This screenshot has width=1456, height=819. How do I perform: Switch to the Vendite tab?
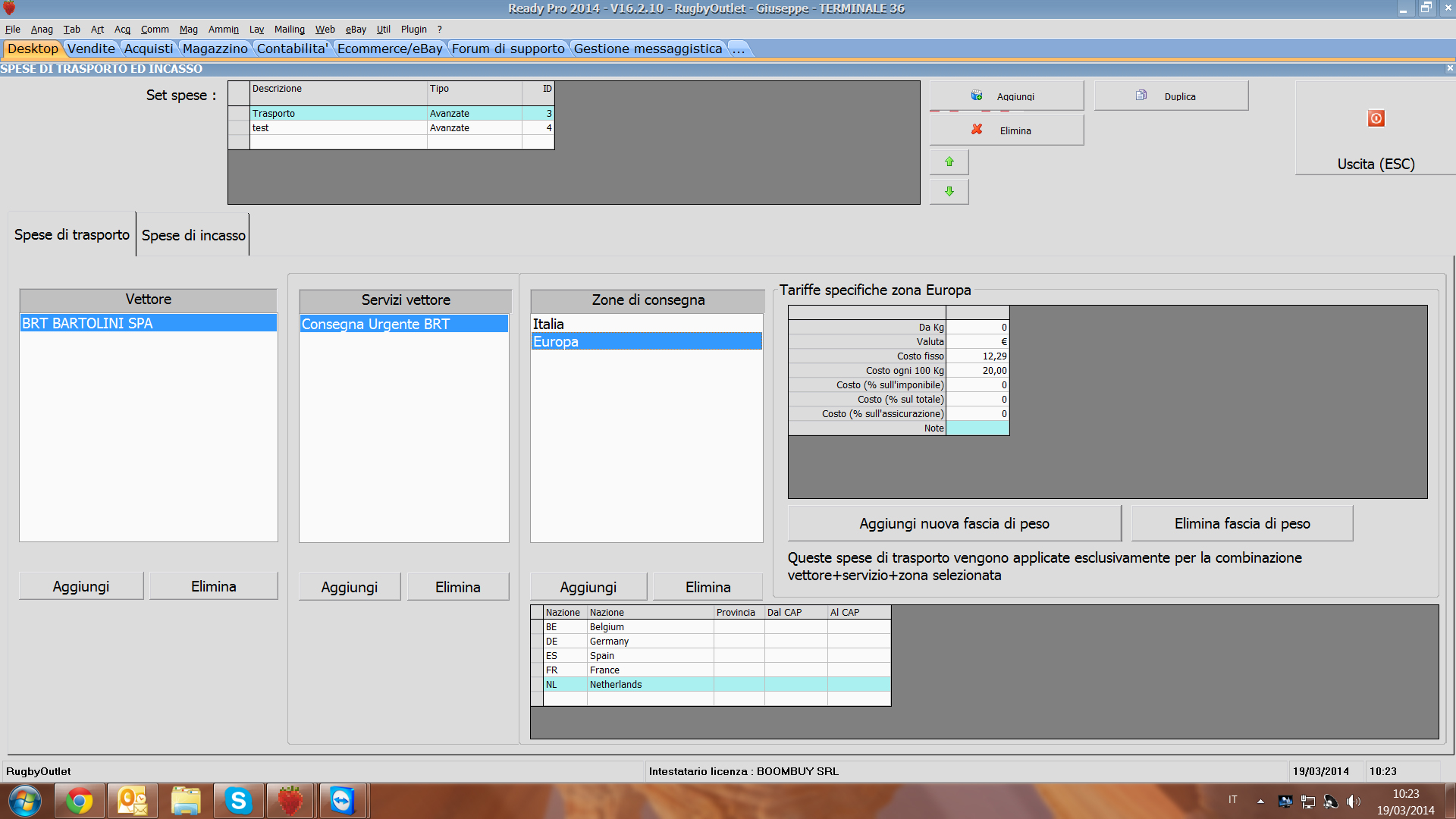click(91, 49)
